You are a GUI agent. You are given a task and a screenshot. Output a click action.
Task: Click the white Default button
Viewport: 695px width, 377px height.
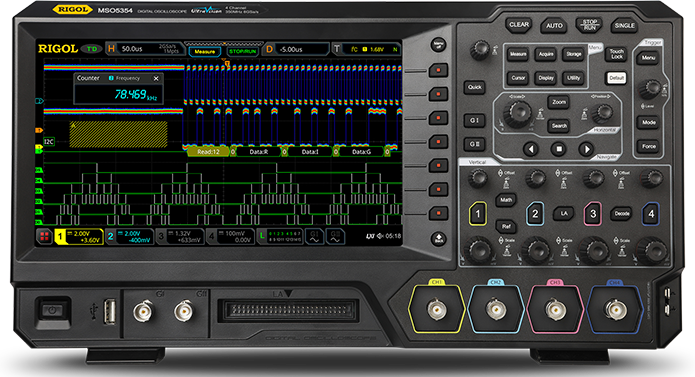(x=617, y=78)
